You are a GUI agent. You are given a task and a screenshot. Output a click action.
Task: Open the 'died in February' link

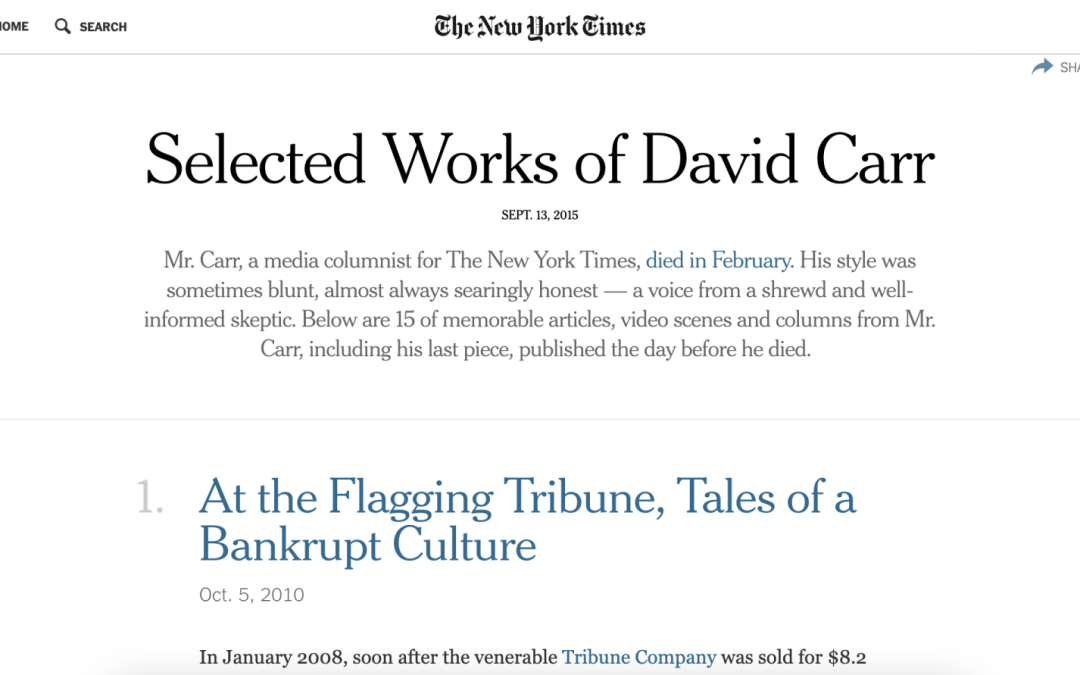click(x=718, y=260)
